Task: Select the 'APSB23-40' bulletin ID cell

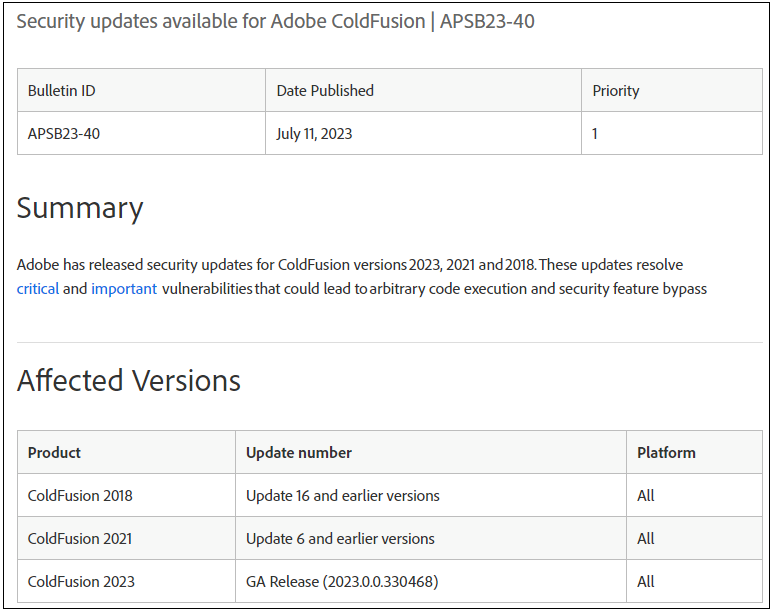Action: pyautogui.click(x=141, y=133)
